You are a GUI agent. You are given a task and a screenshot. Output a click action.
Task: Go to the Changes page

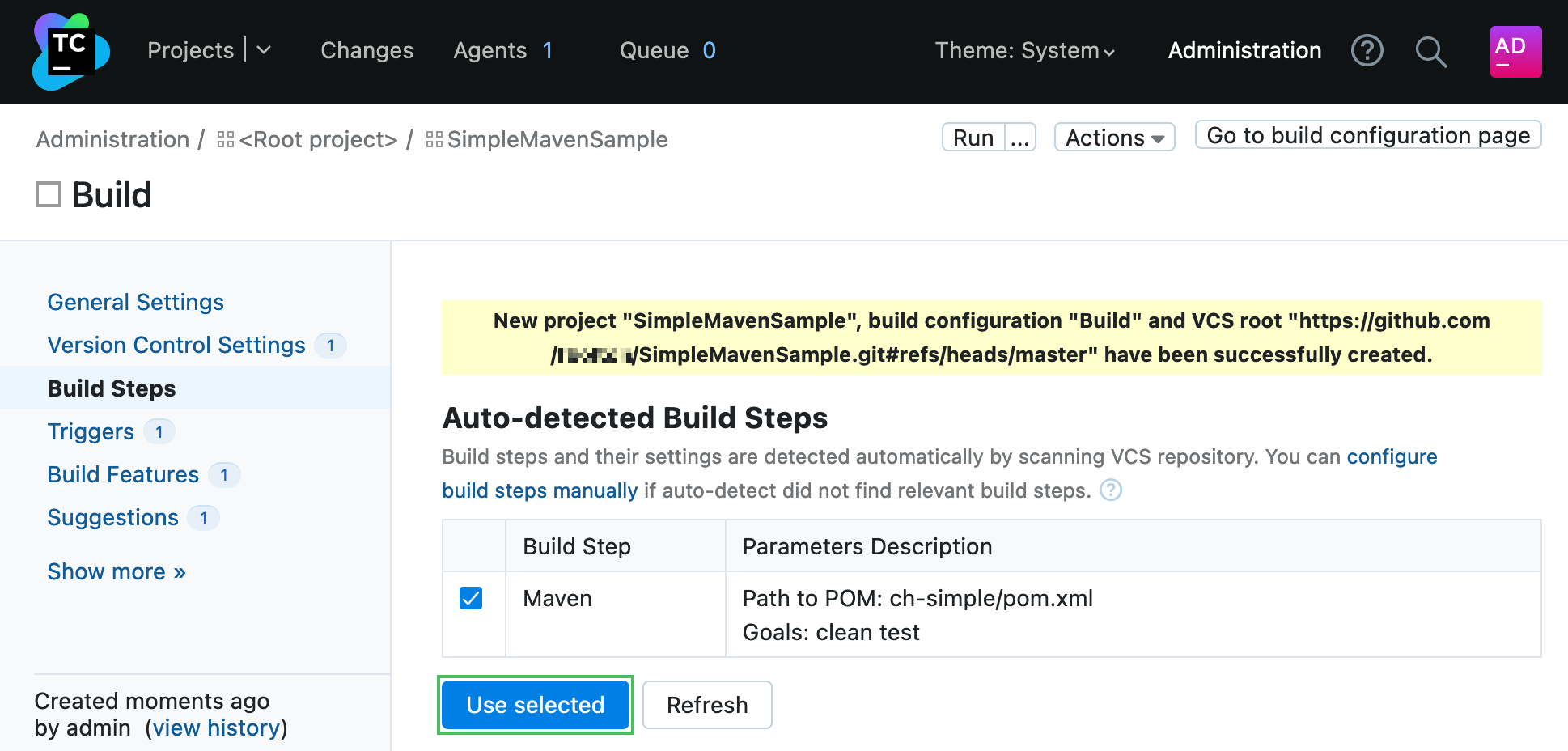pos(367,50)
